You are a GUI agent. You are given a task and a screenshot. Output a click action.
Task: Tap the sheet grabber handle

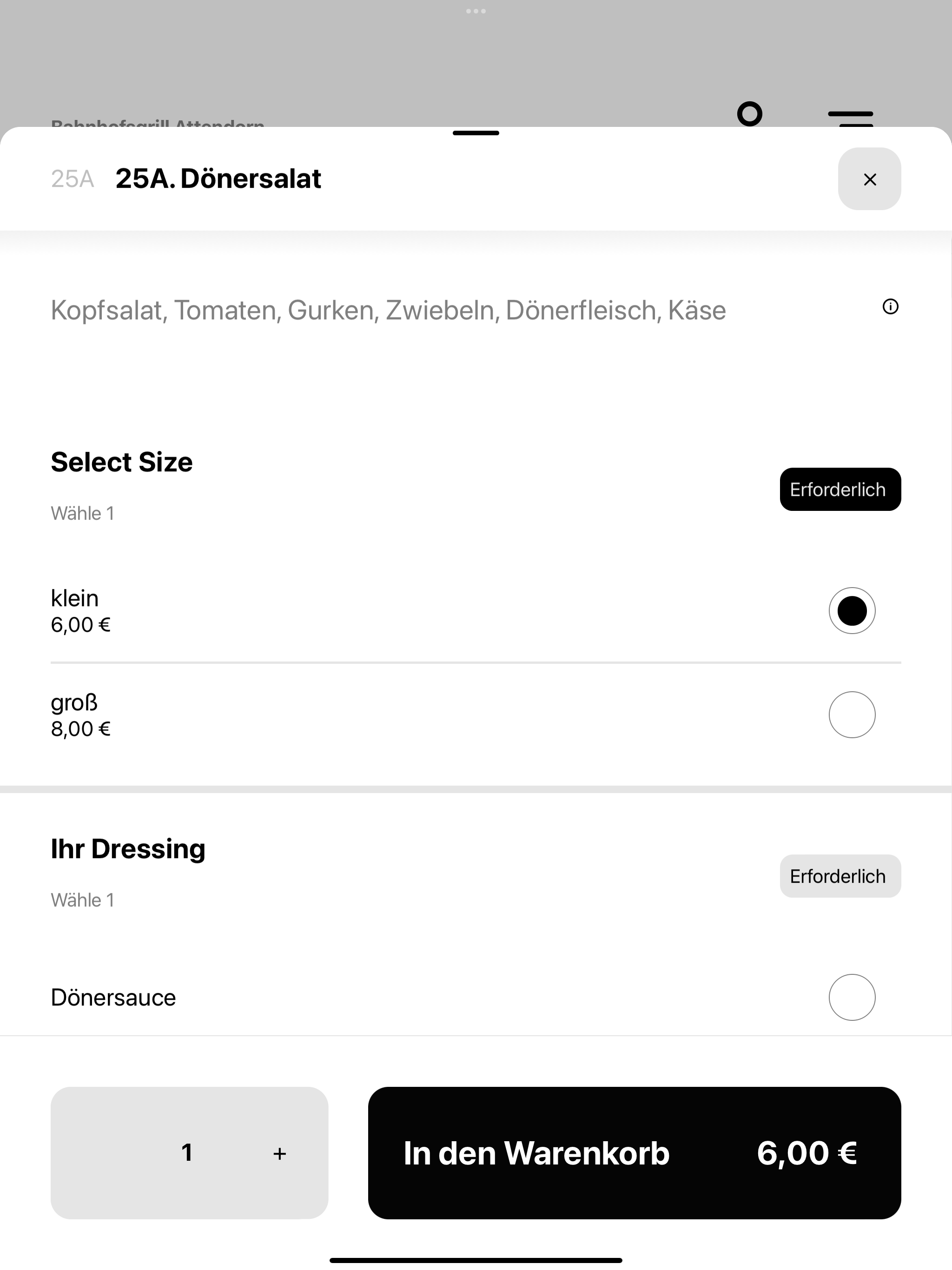[x=476, y=133]
